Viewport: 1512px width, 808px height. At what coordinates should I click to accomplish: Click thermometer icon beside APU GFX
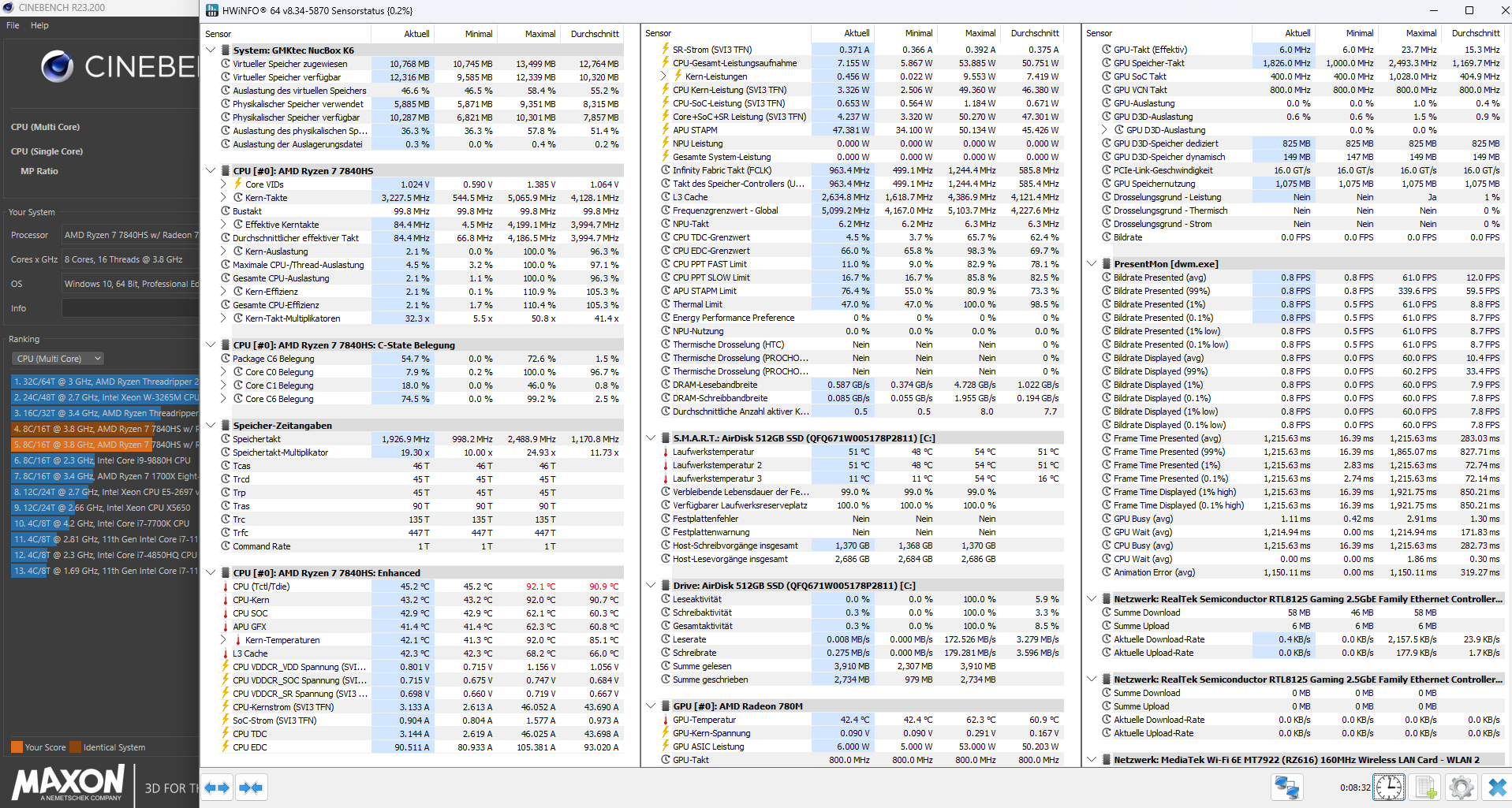[226, 627]
